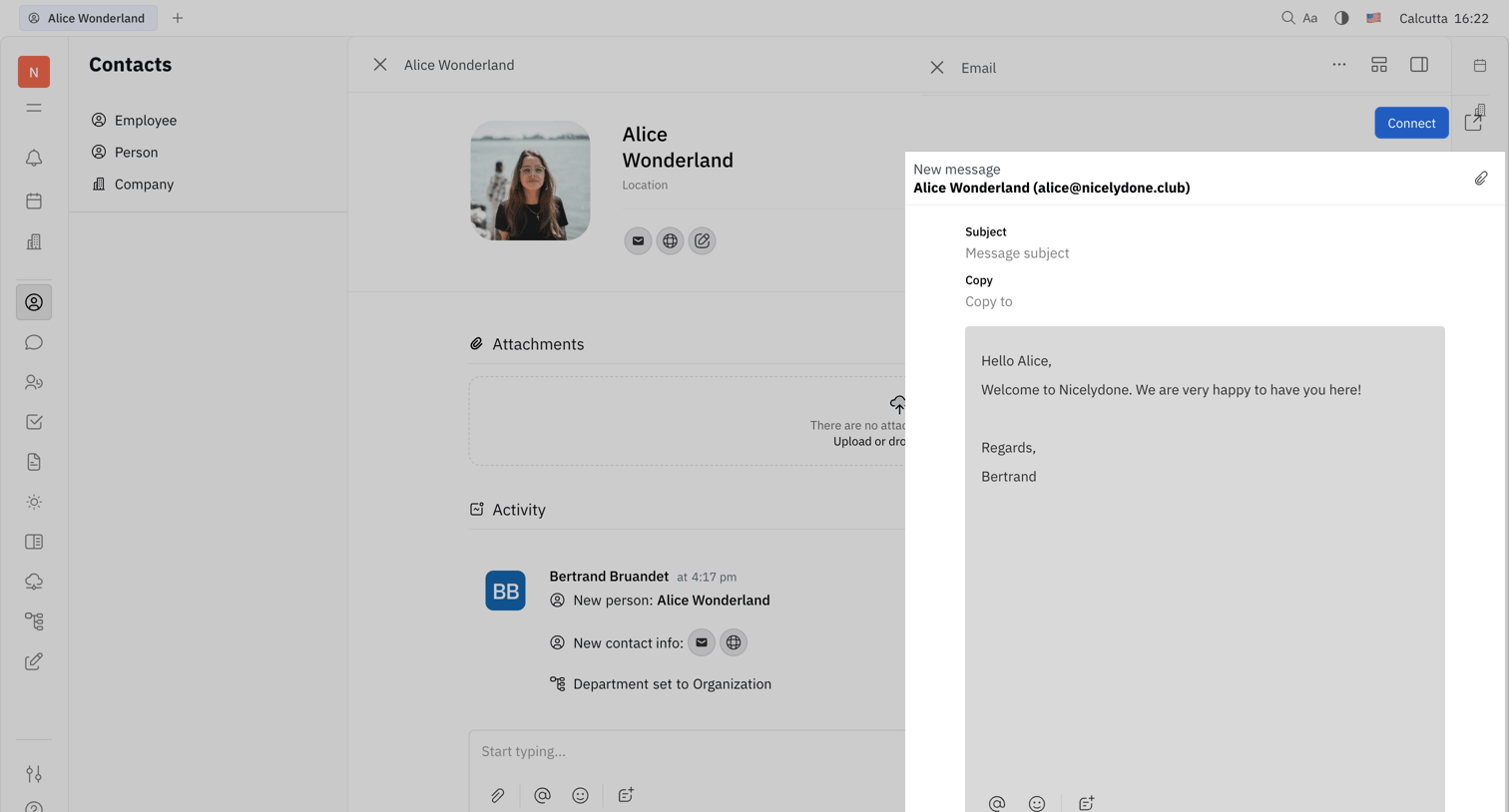
Task: Click the Location field under the name
Action: [x=645, y=186]
